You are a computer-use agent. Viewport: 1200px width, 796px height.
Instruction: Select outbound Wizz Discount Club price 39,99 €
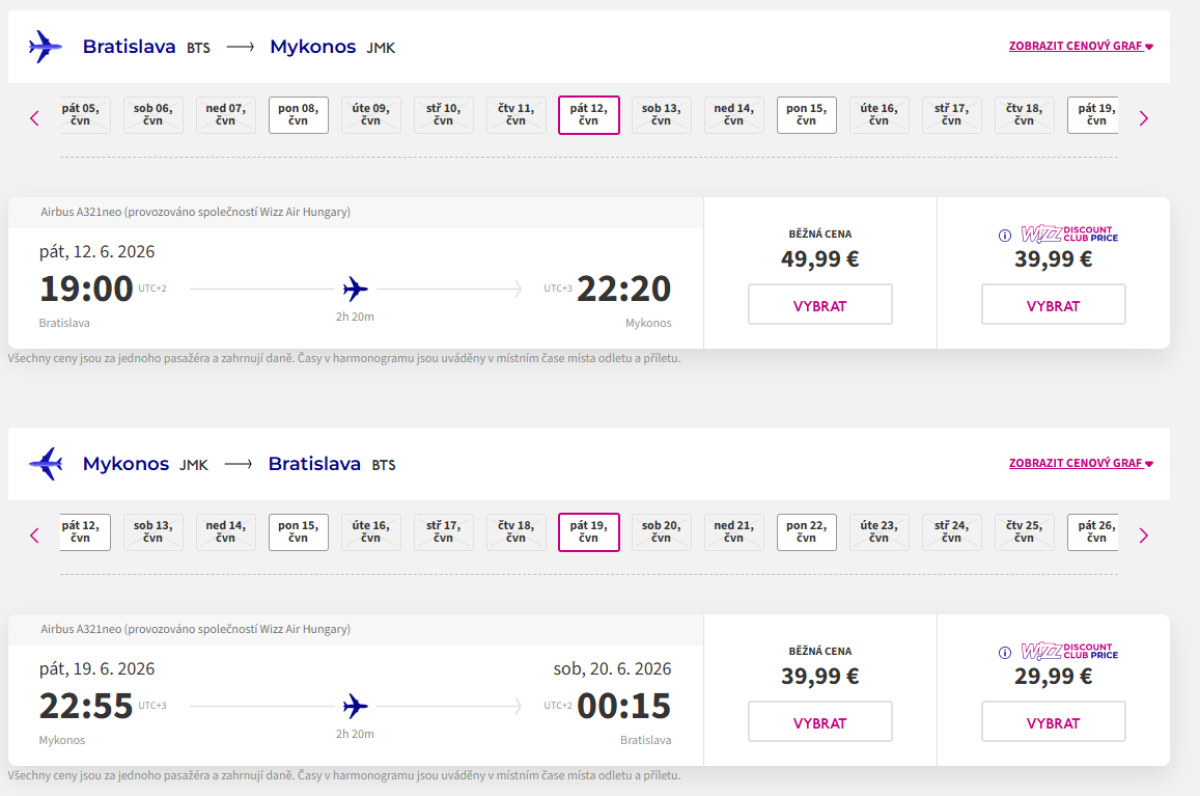(x=1053, y=305)
